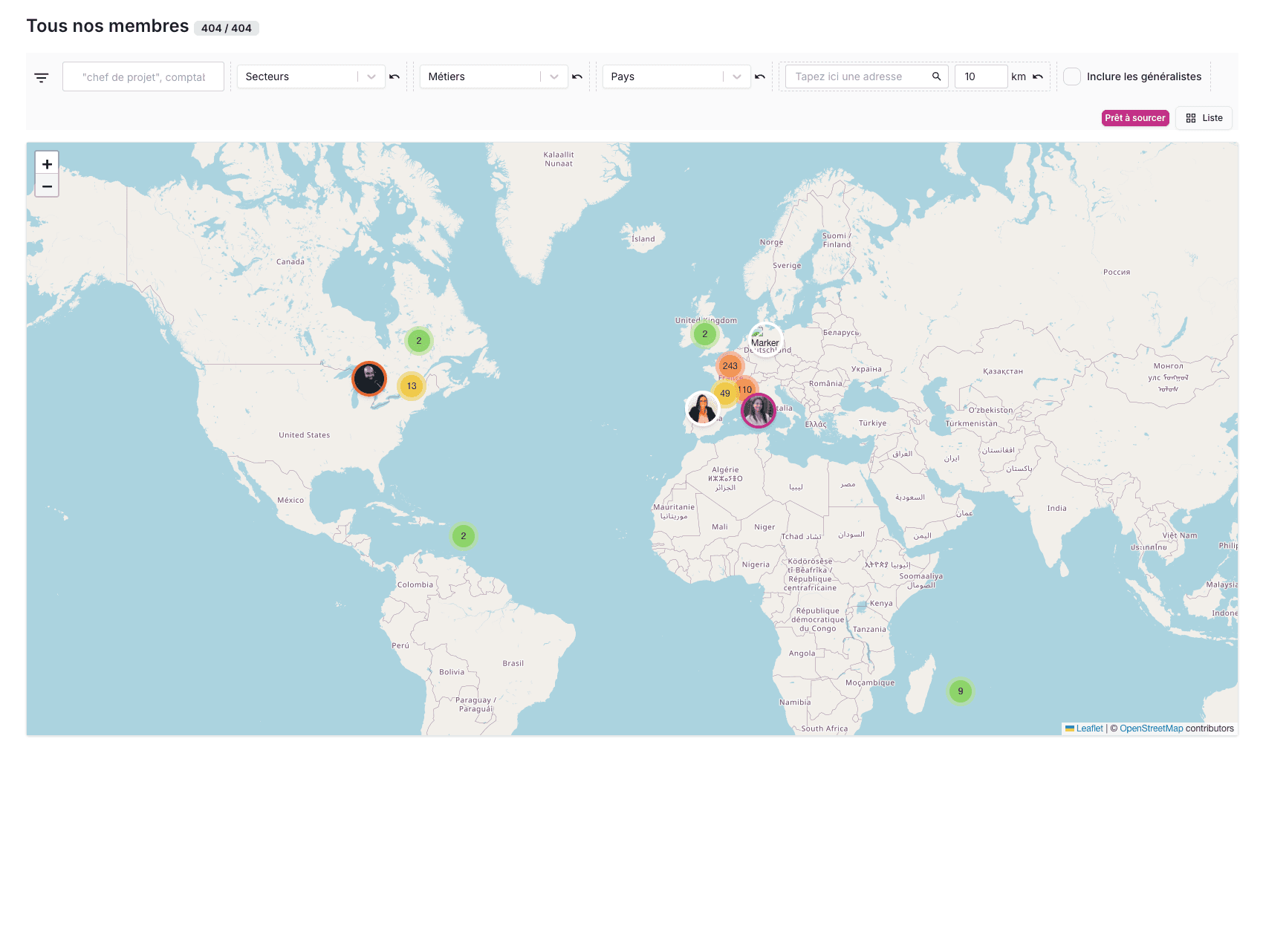Enable Inclure les généralistes checkbox
Image resolution: width=1263 pixels, height=952 pixels.
tap(1072, 76)
